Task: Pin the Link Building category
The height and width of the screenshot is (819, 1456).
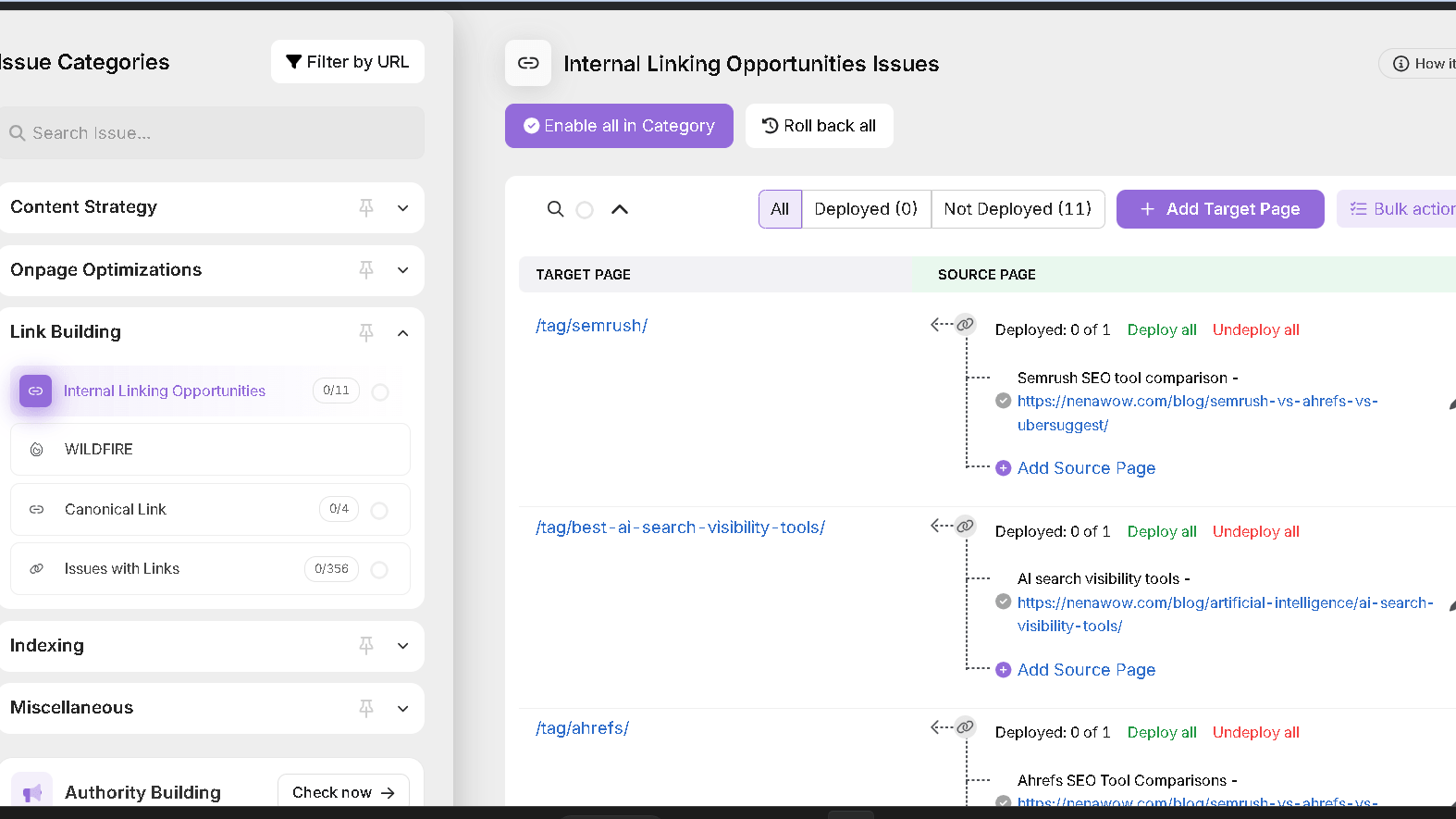Action: (366, 332)
